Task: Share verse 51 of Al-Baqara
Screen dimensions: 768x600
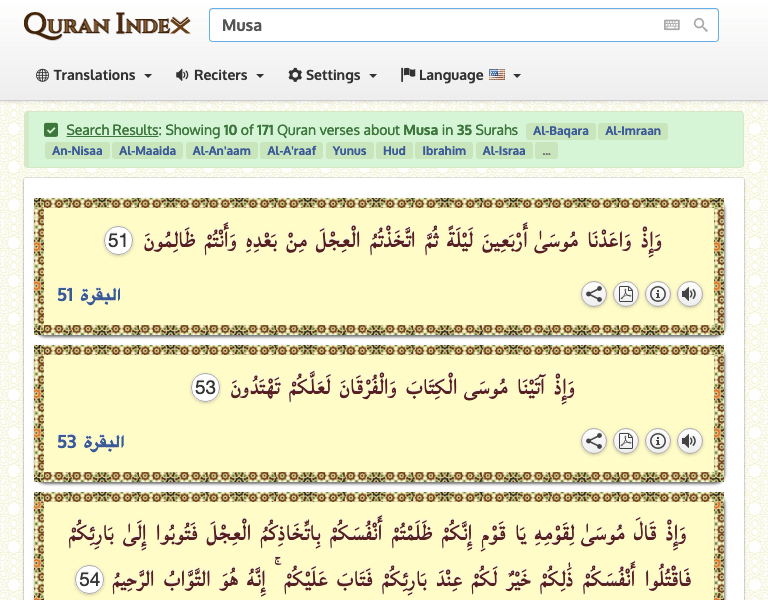Action: pyautogui.click(x=594, y=294)
